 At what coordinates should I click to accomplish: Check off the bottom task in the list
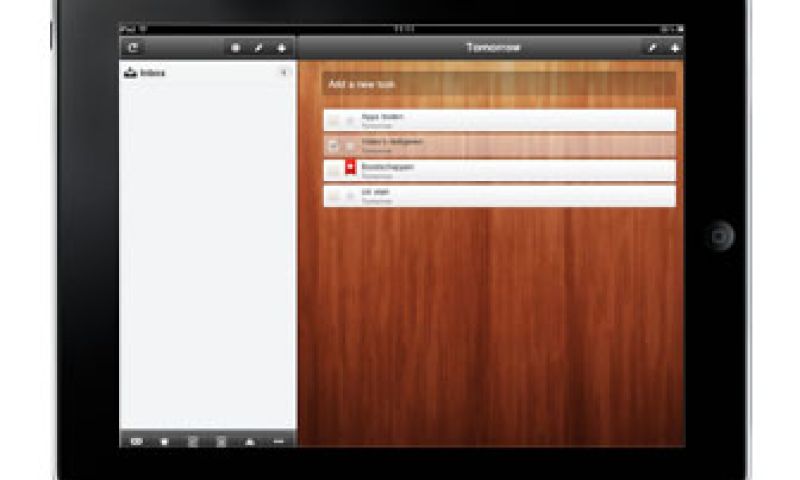pos(333,196)
